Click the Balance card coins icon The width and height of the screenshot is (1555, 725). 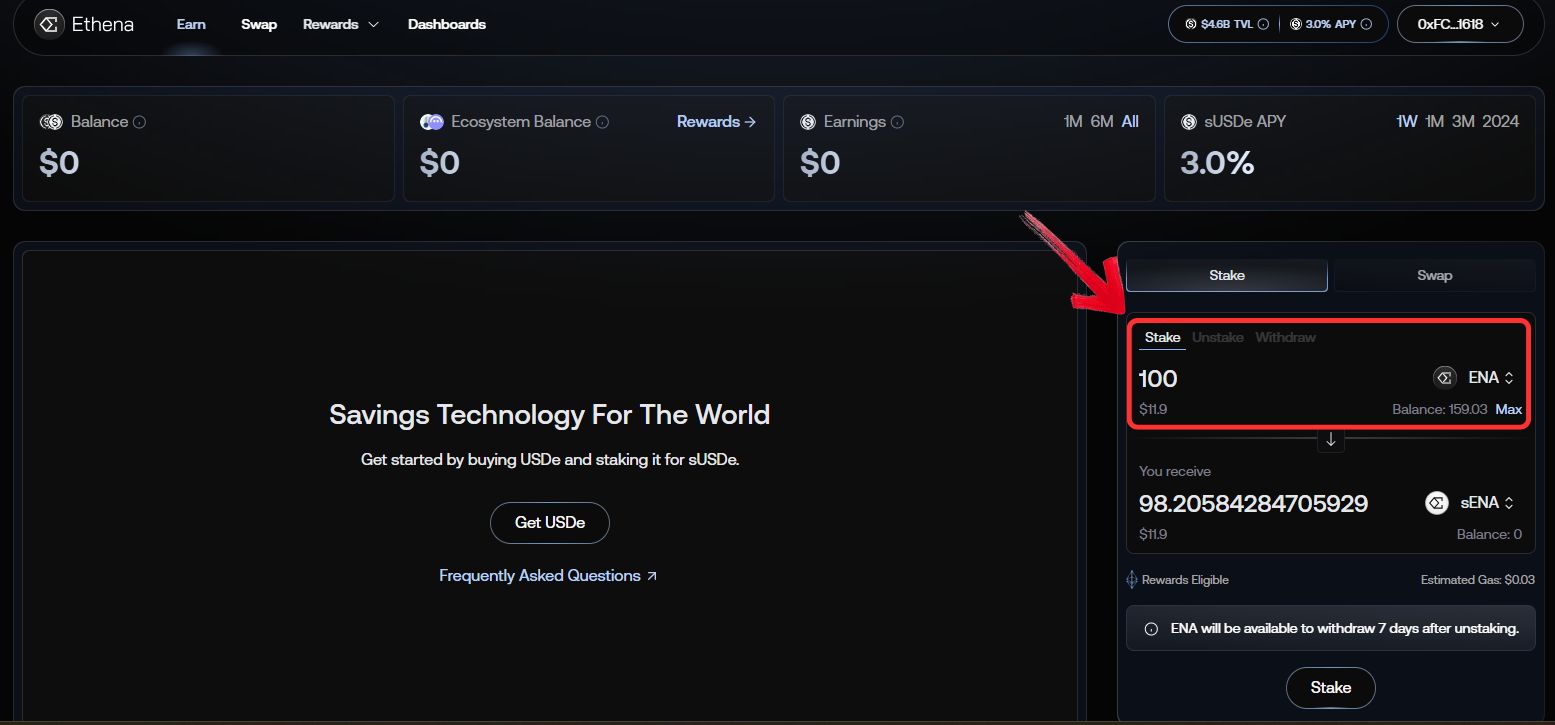51,122
